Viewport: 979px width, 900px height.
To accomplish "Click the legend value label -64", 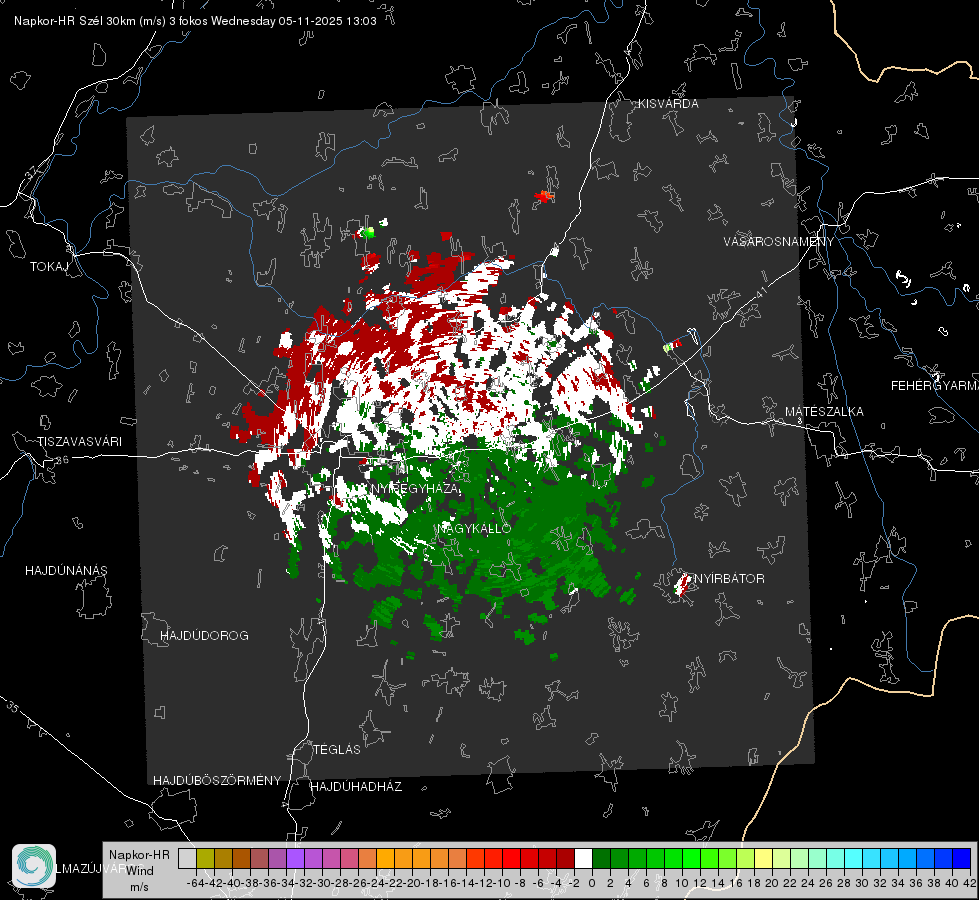I will pos(195,883).
